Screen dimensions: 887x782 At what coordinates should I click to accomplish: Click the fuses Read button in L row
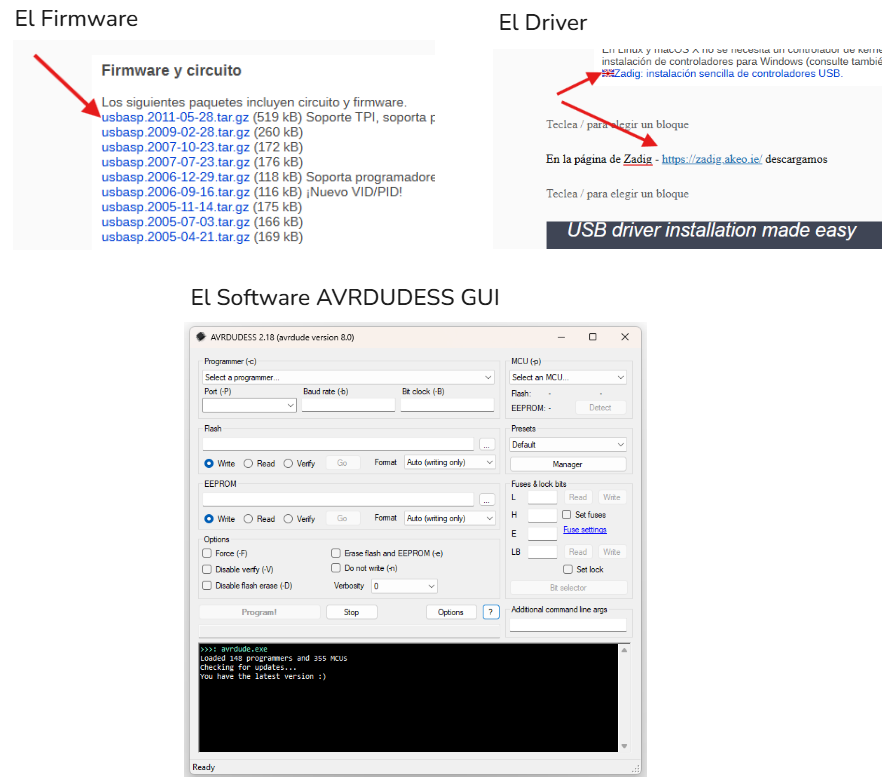coord(578,497)
